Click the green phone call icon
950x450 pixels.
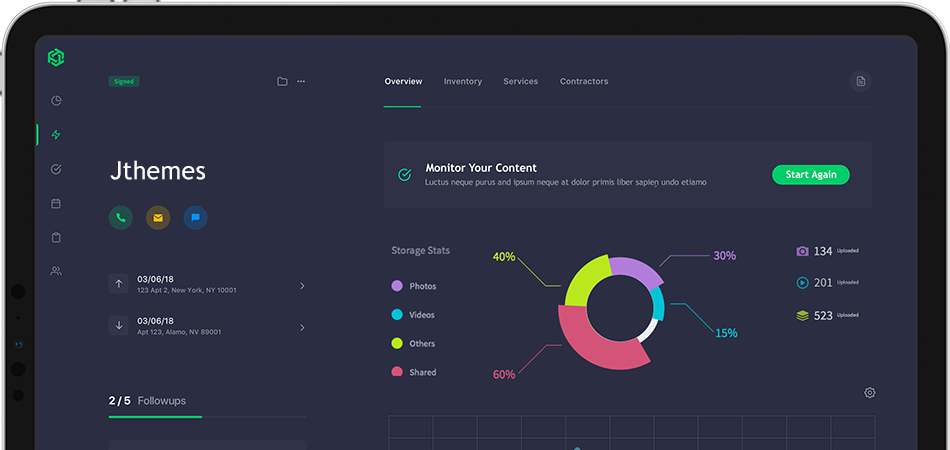coord(121,217)
